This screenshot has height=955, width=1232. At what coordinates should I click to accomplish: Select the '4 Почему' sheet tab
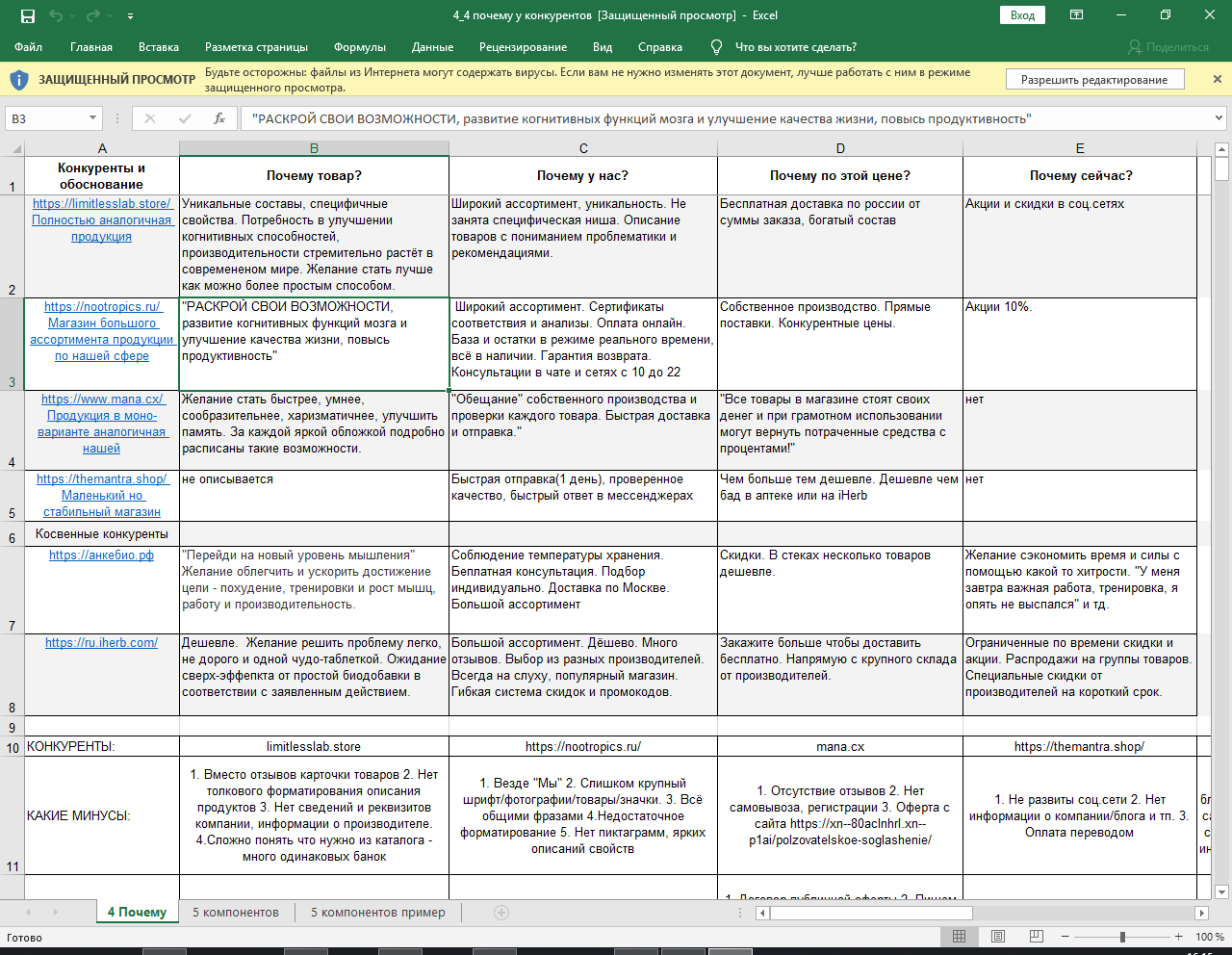137,913
